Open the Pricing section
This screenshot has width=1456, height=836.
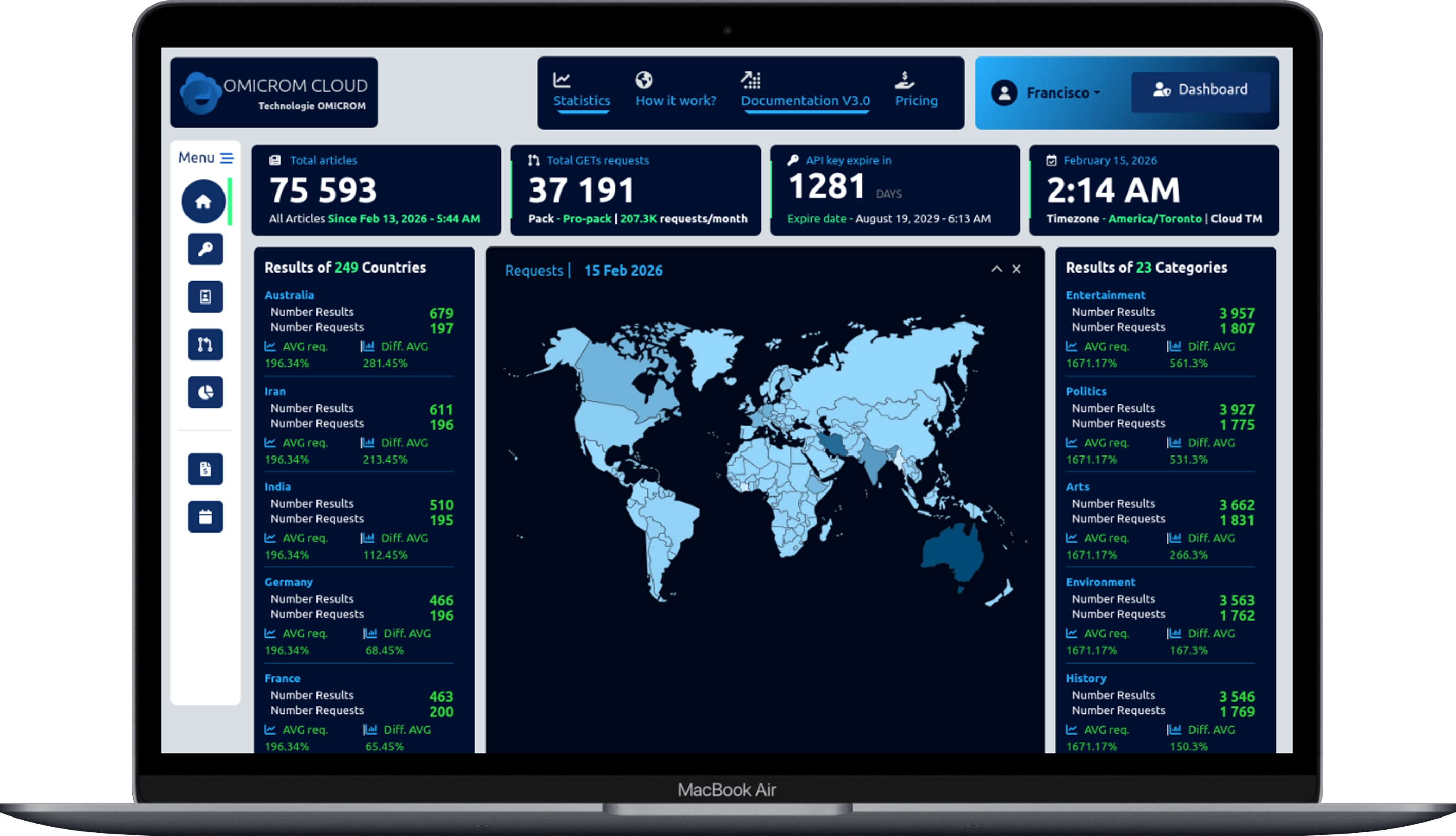pos(917,101)
